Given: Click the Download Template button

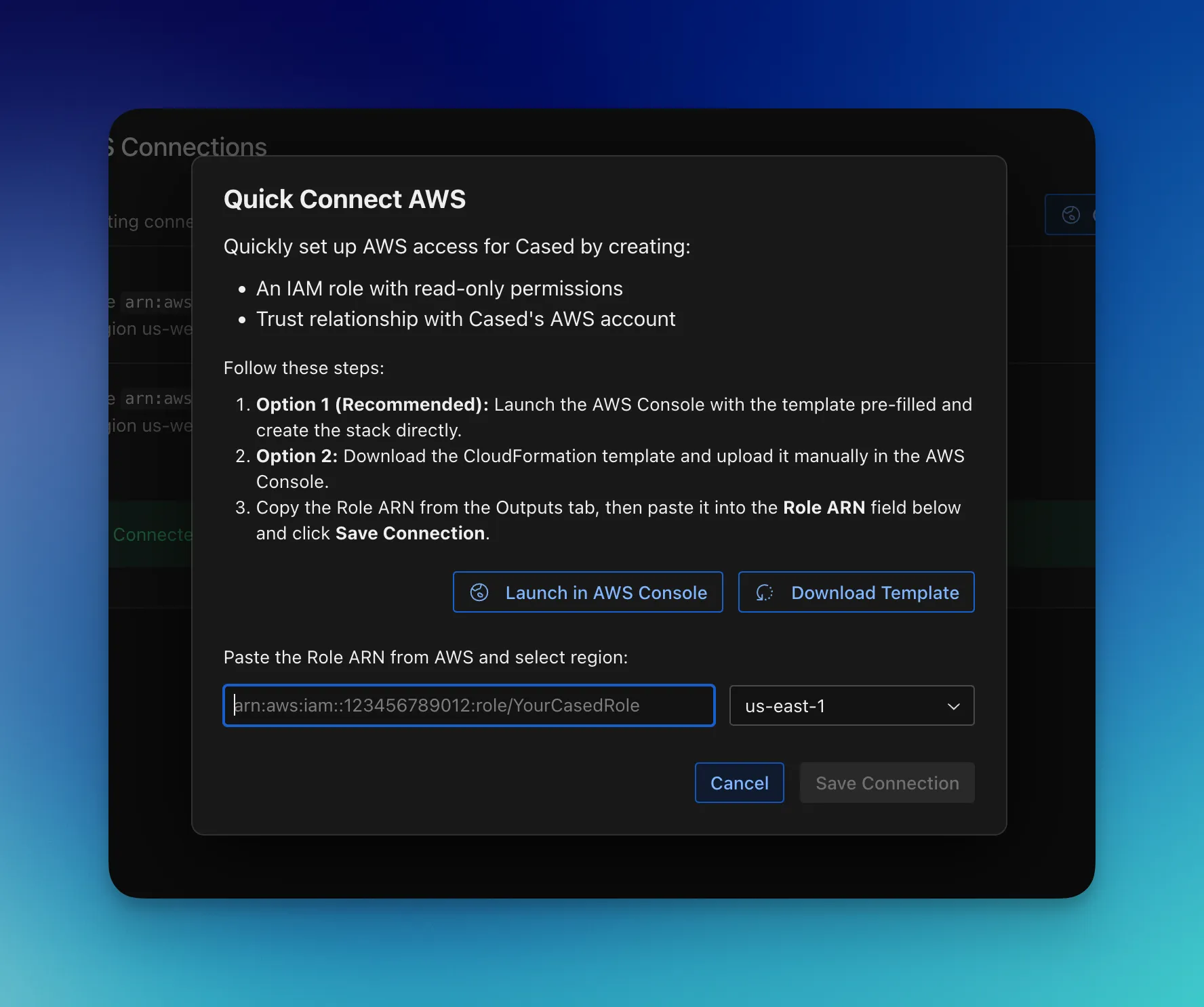Looking at the screenshot, I should (x=856, y=592).
